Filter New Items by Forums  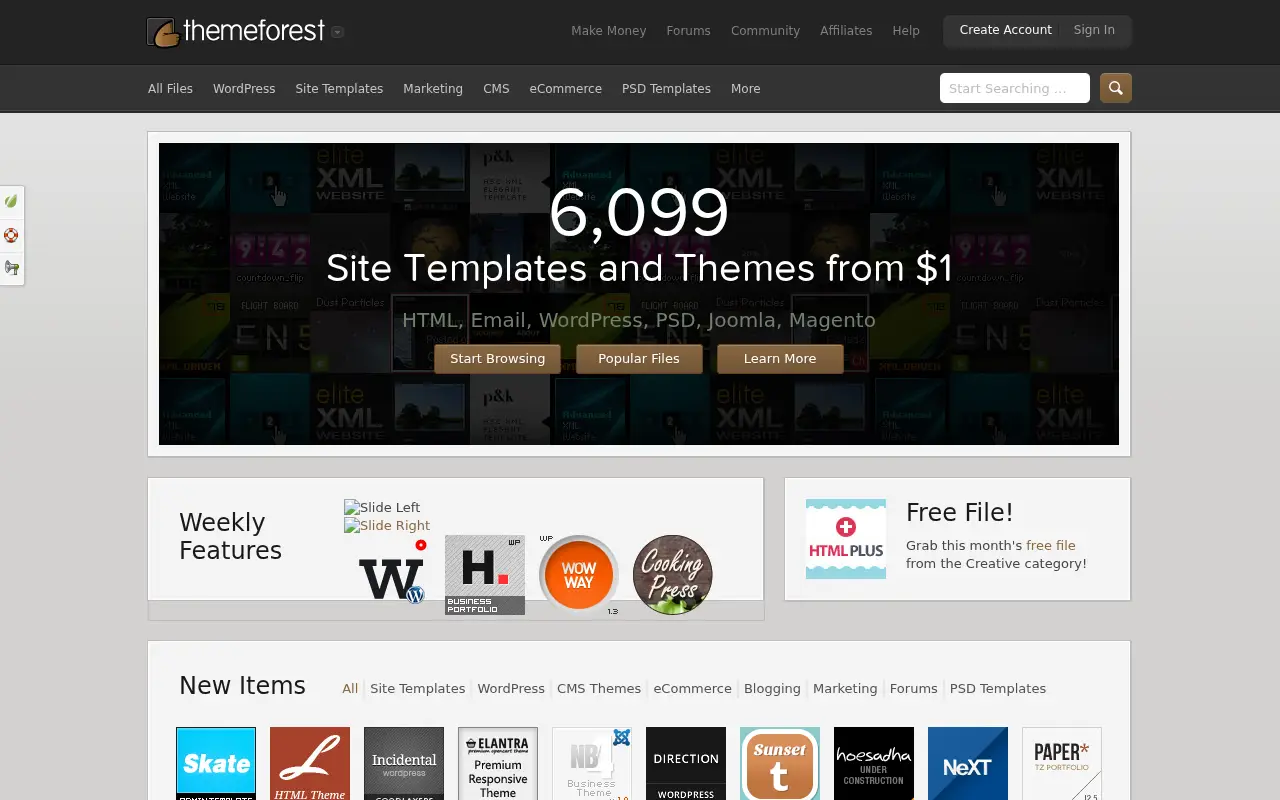[914, 689]
